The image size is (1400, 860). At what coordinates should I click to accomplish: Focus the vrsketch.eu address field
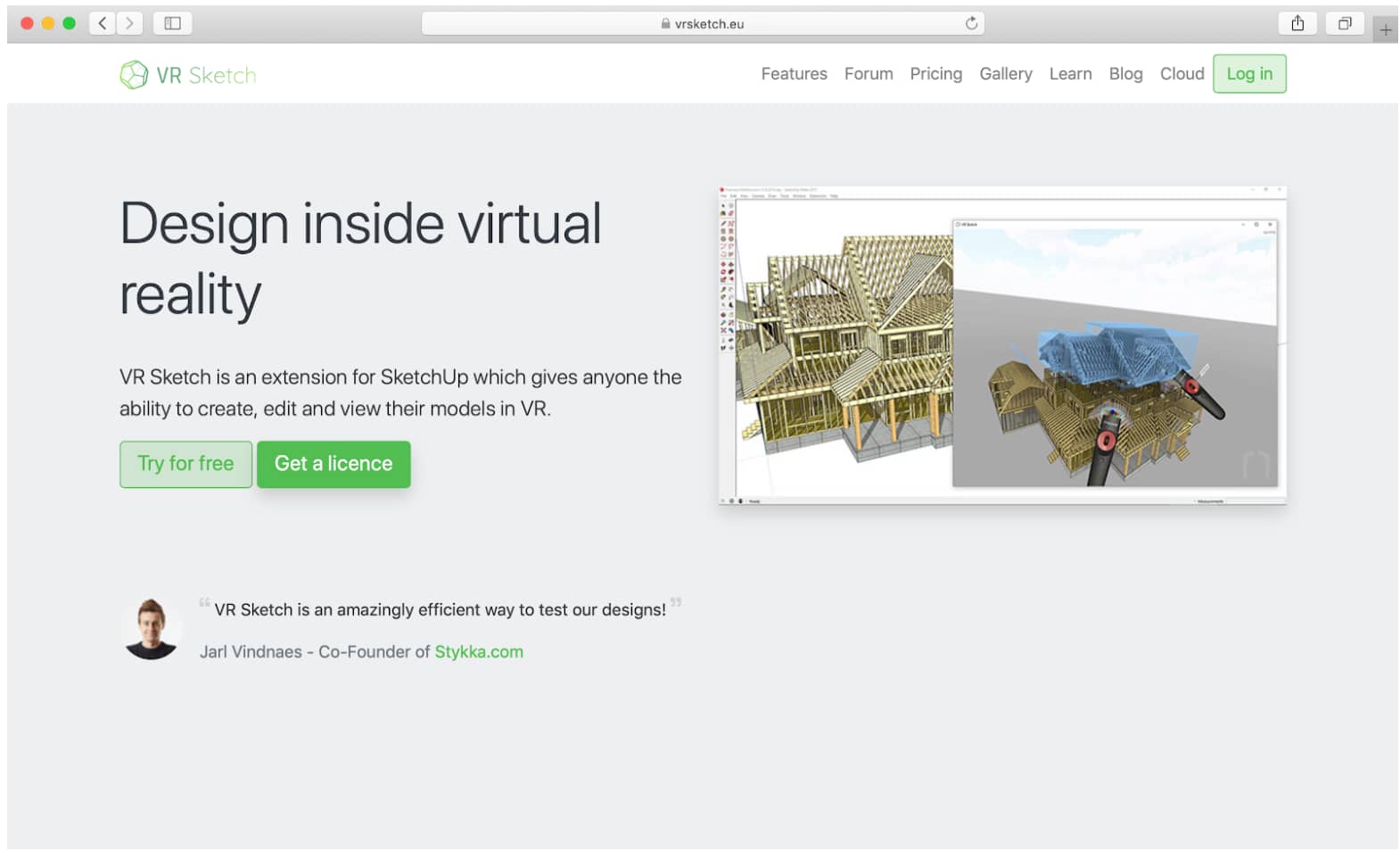703,23
